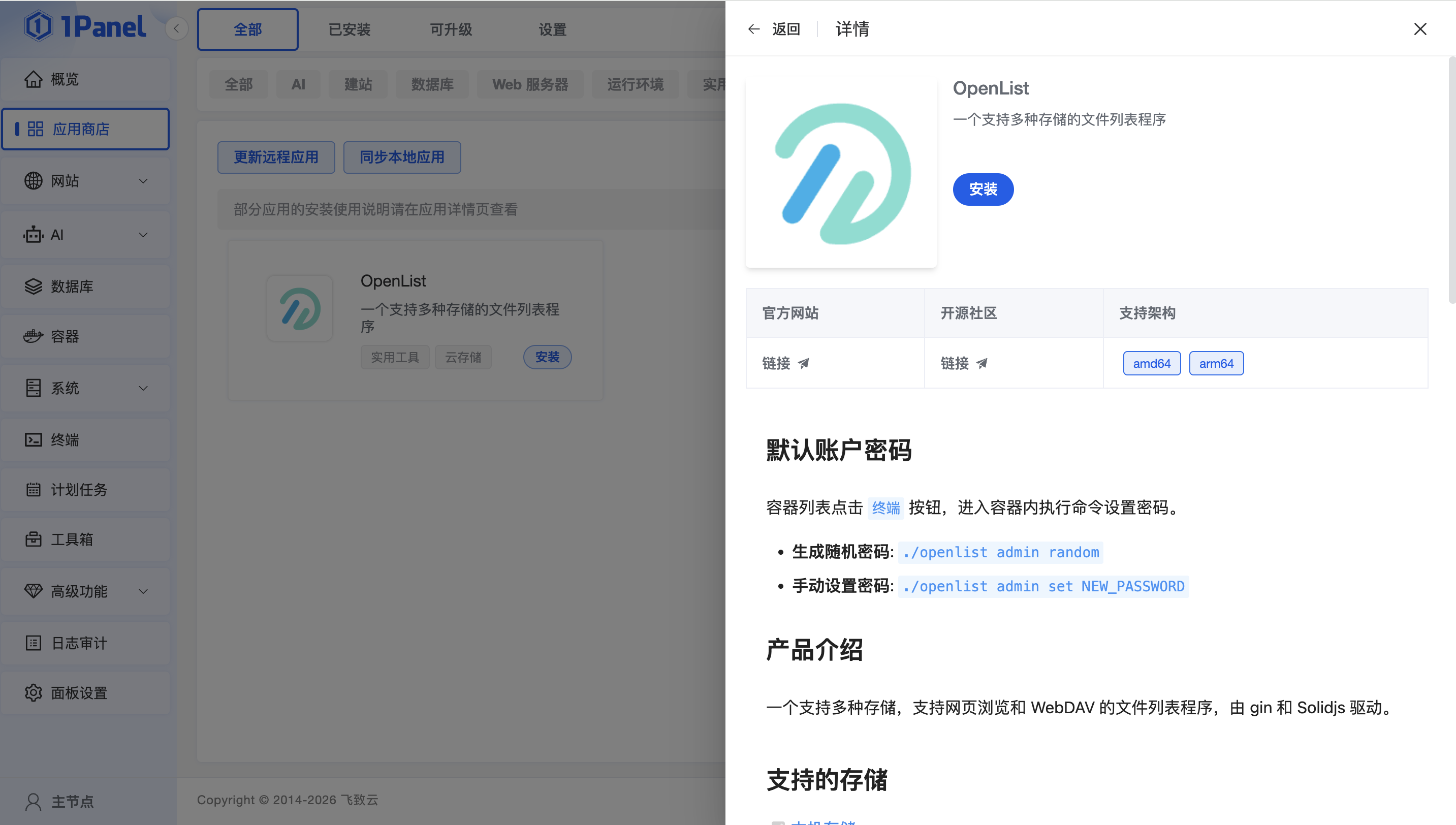Expand the 高级功能 sidebar submenu
Screen dimensions: 1456x825
click(143, 591)
